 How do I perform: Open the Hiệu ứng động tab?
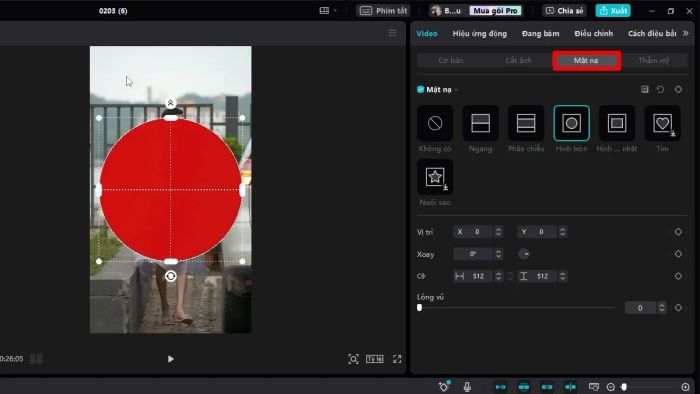pos(480,33)
